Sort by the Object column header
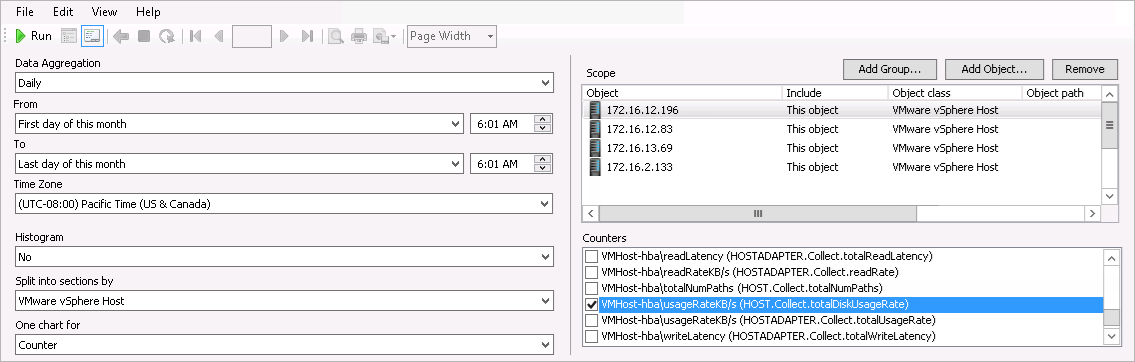The image size is (1135, 362). click(x=682, y=93)
